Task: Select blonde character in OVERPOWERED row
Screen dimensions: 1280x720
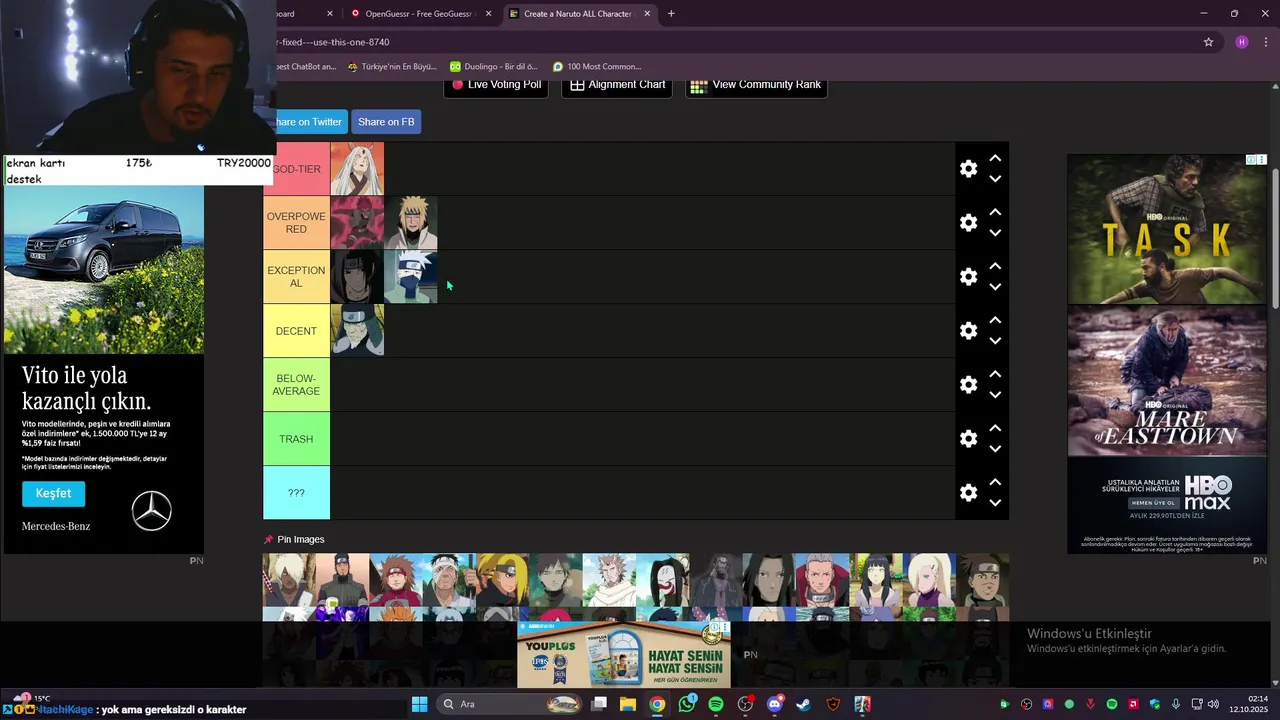Action: pyautogui.click(x=411, y=223)
